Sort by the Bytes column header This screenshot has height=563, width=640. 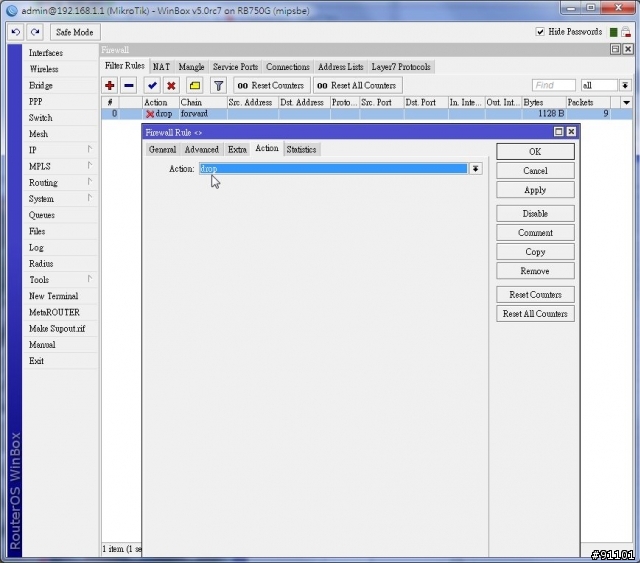pos(544,102)
